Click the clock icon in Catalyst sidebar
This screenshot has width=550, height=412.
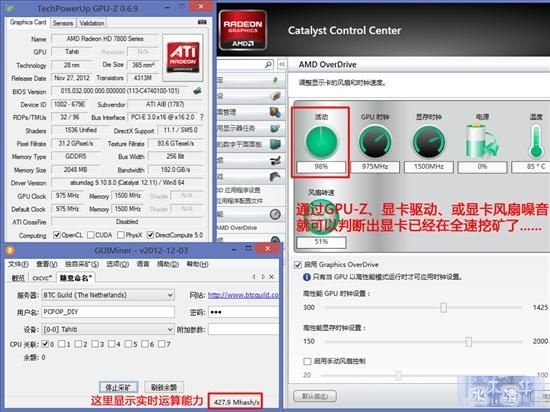pos(275,214)
